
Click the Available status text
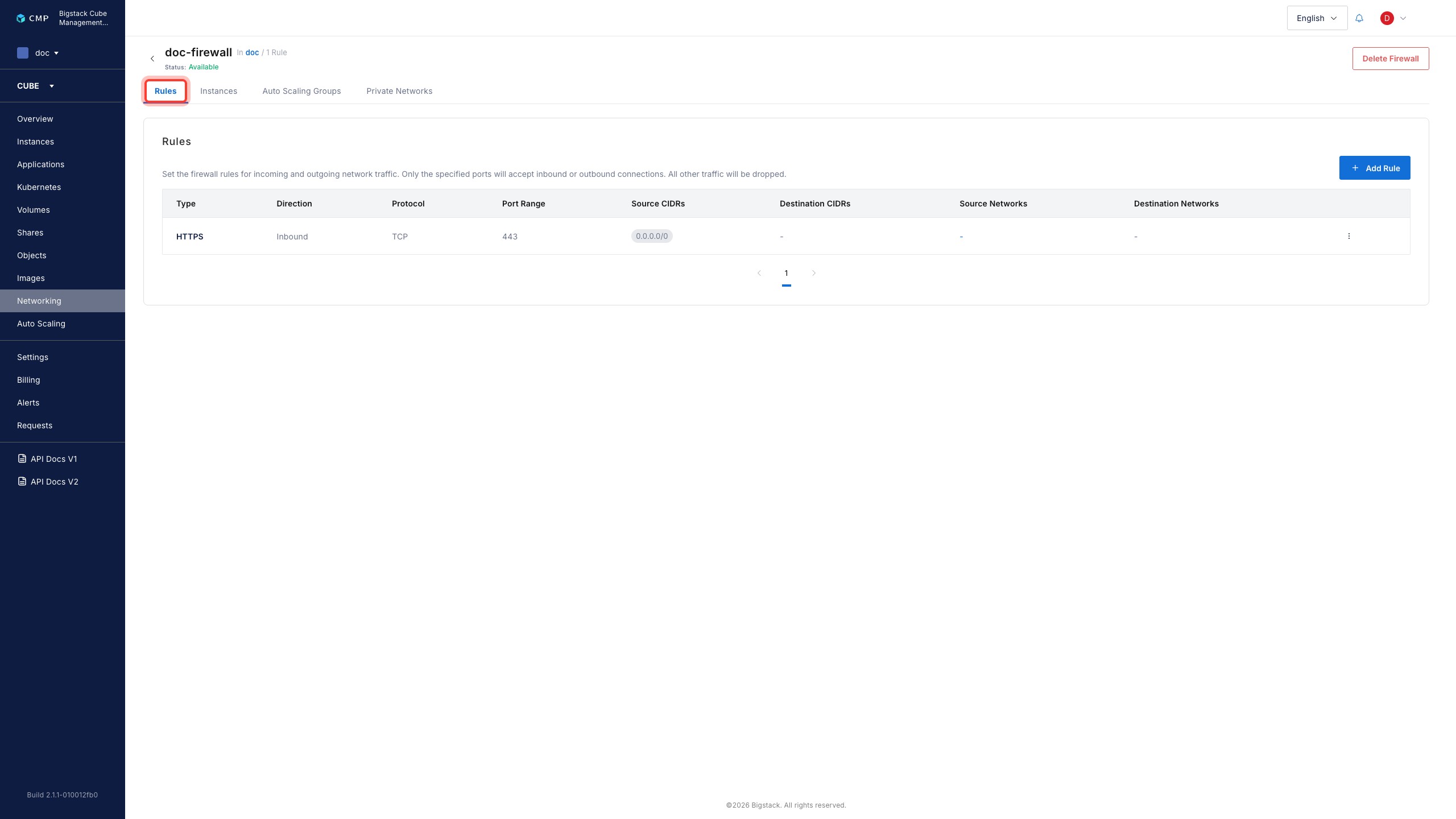click(204, 67)
